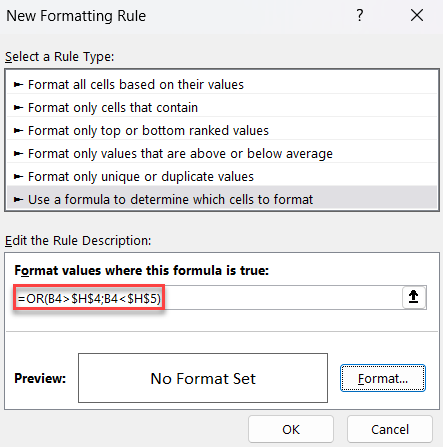Choose 'Format only values that are above or below average'

pyautogui.click(x=222, y=154)
